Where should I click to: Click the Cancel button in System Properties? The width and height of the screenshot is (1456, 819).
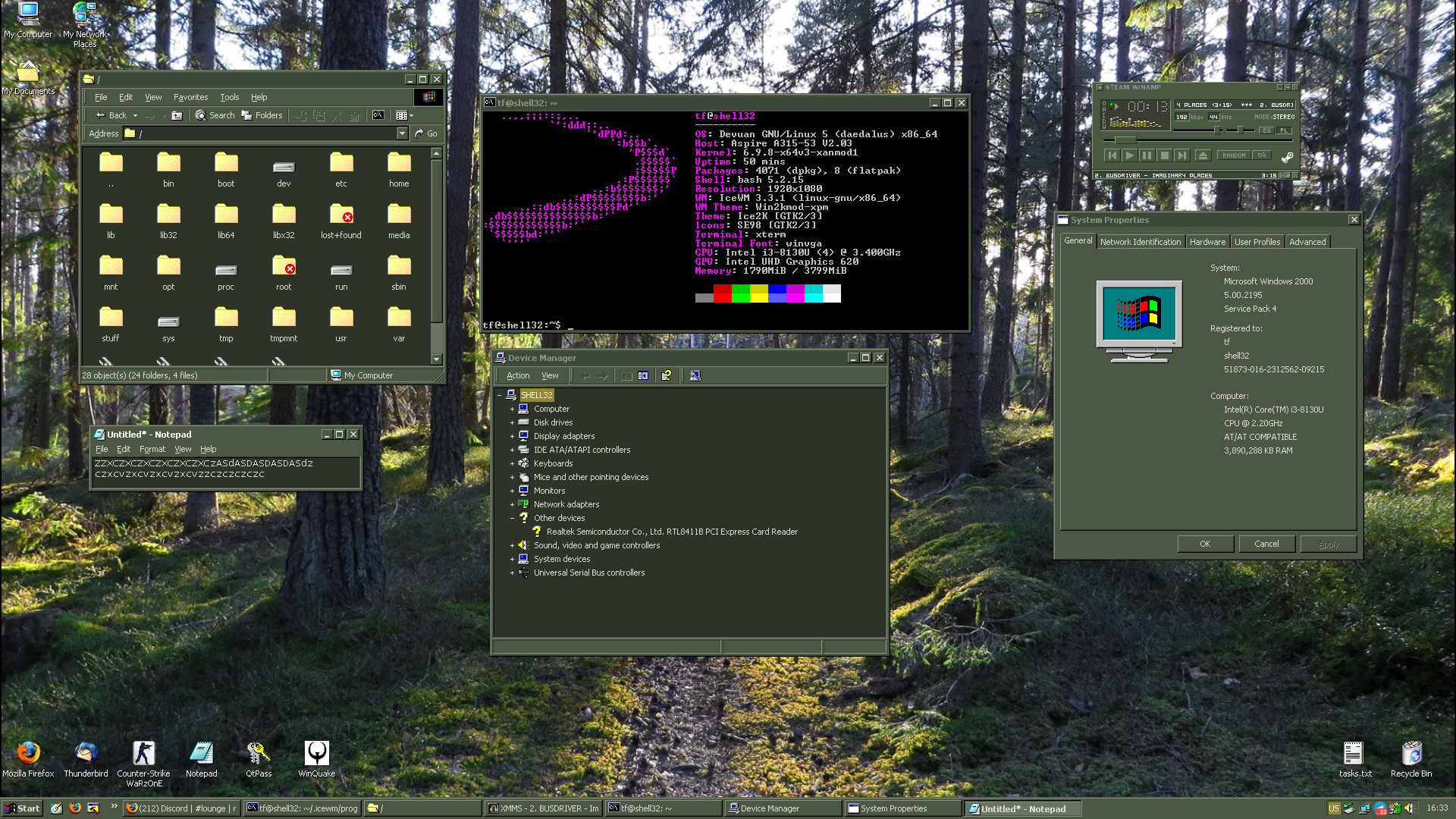(x=1266, y=544)
